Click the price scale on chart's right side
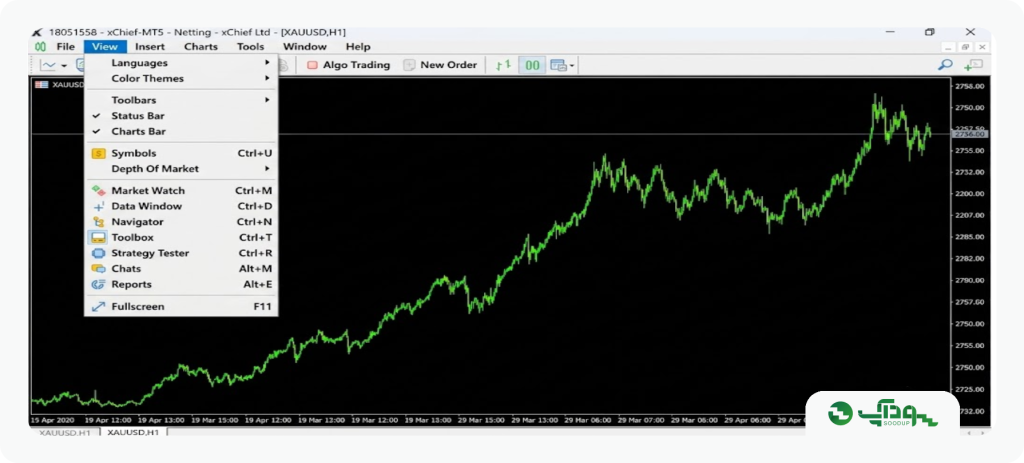 tap(970, 248)
